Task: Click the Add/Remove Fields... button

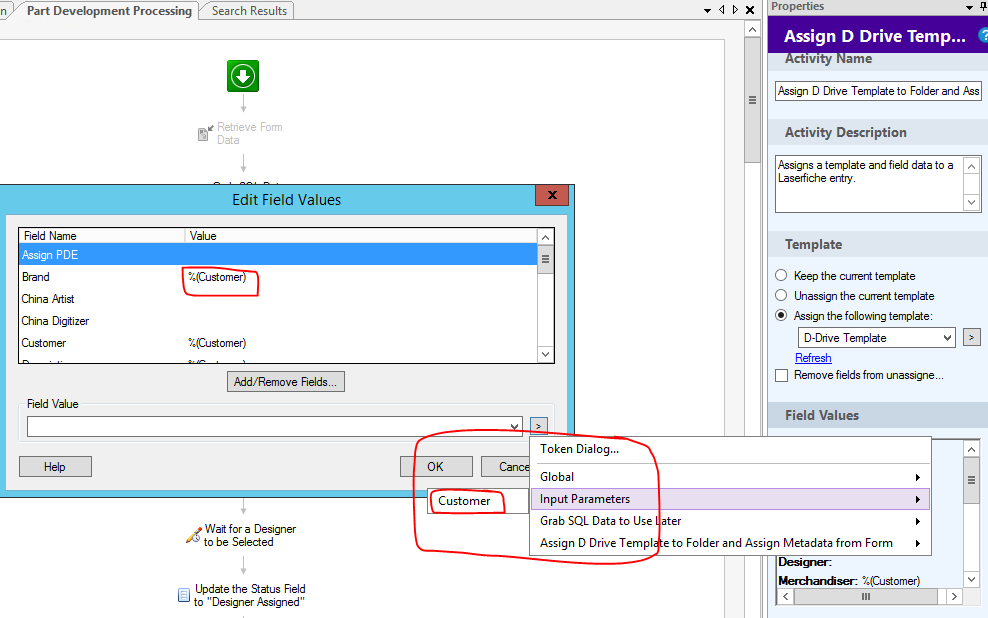Action: [285, 382]
